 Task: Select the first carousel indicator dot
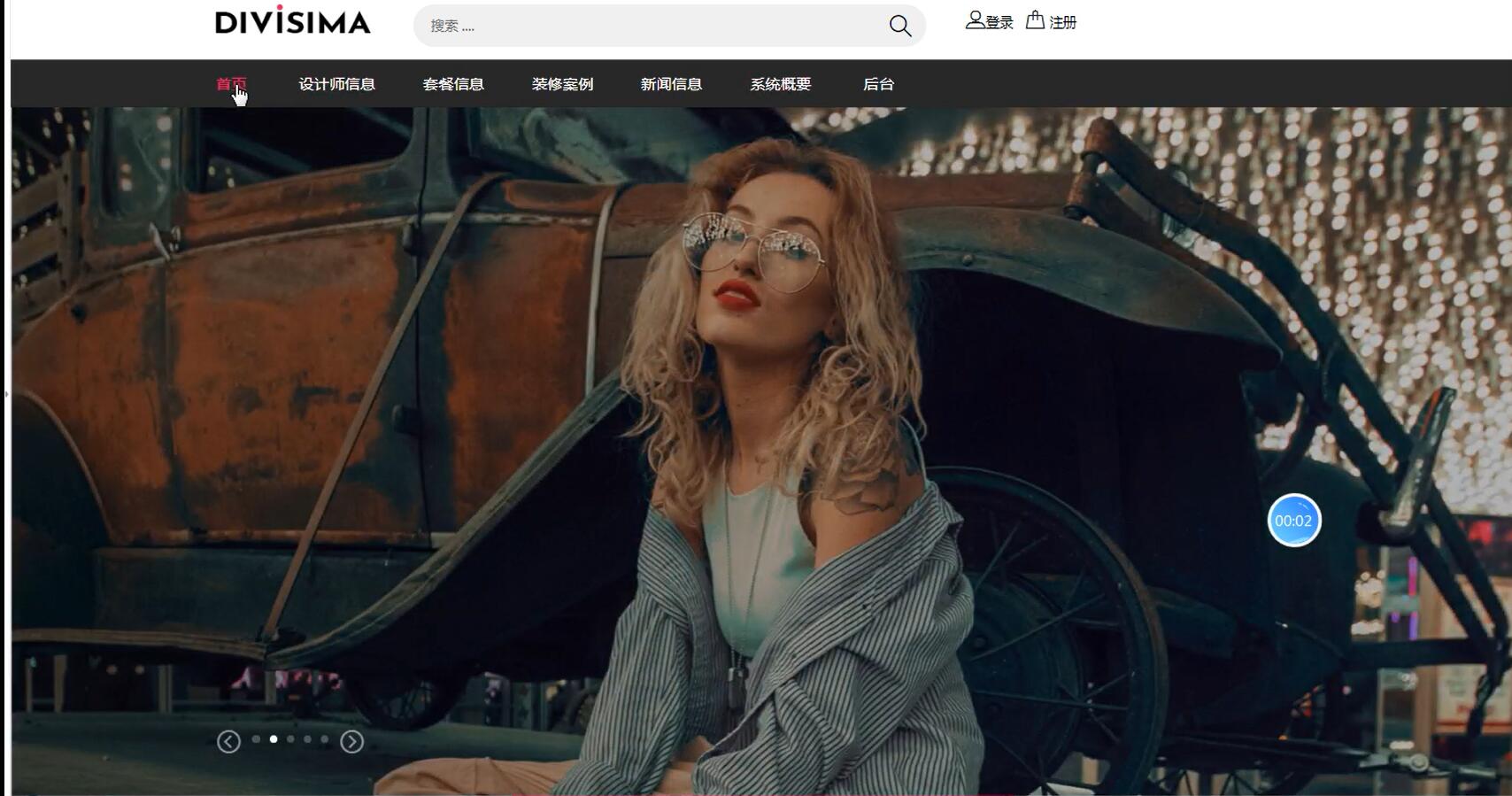tap(256, 738)
